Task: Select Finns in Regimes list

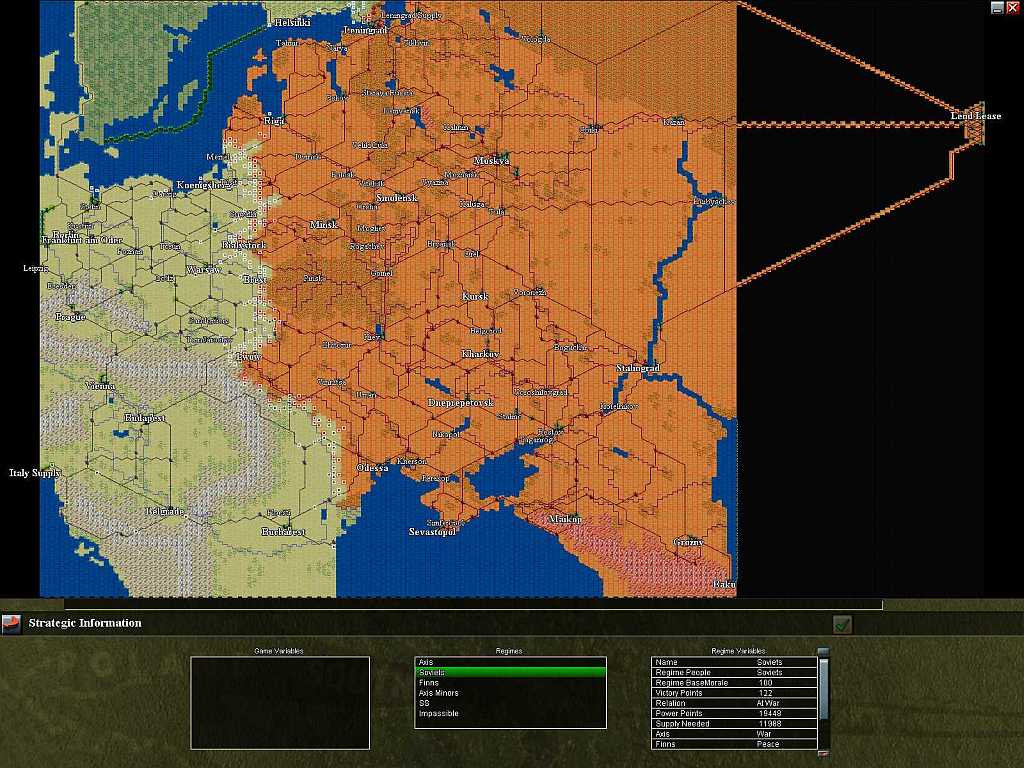Action: coord(510,682)
